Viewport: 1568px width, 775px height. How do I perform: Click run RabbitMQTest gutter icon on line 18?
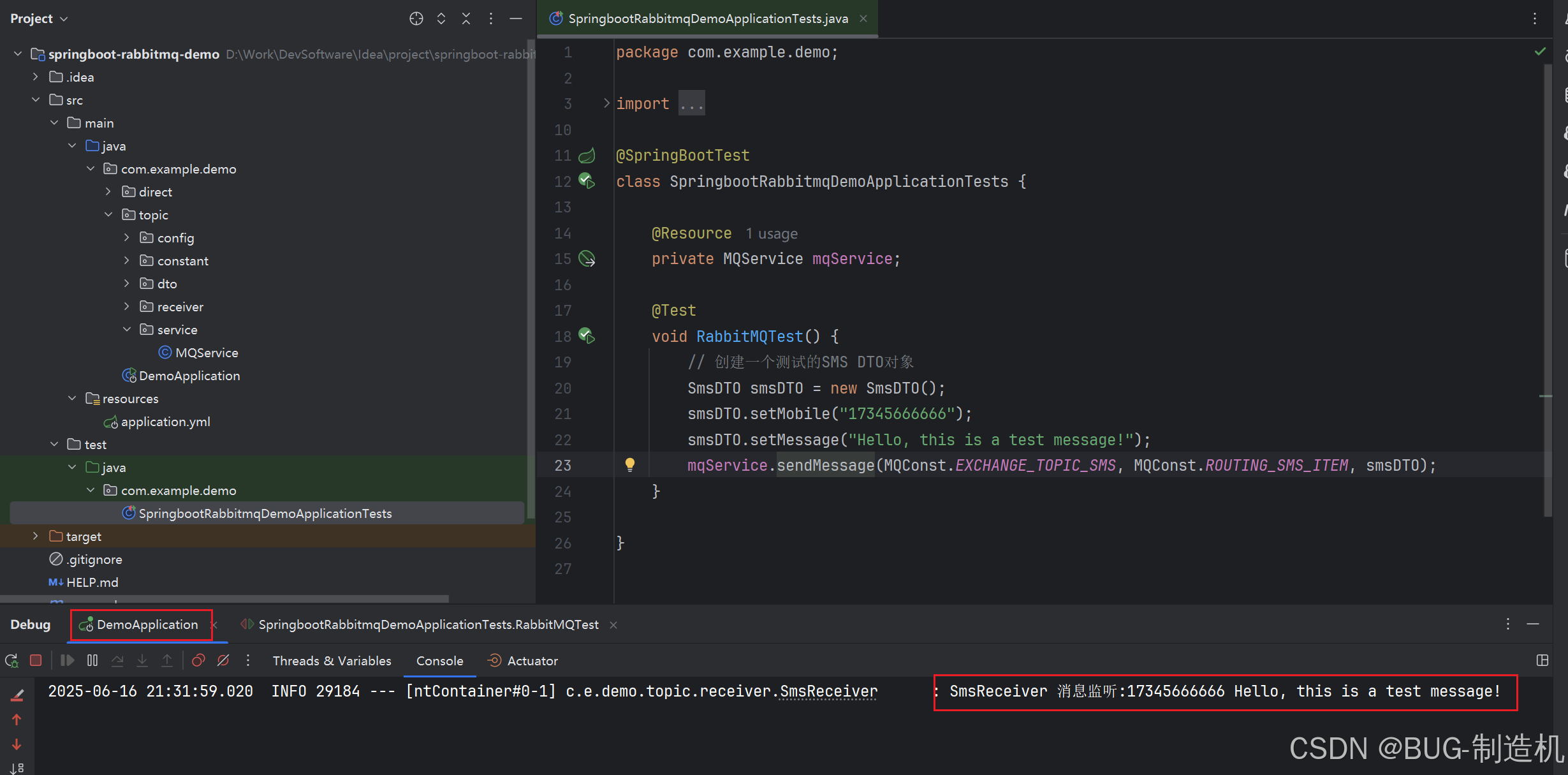(x=587, y=336)
